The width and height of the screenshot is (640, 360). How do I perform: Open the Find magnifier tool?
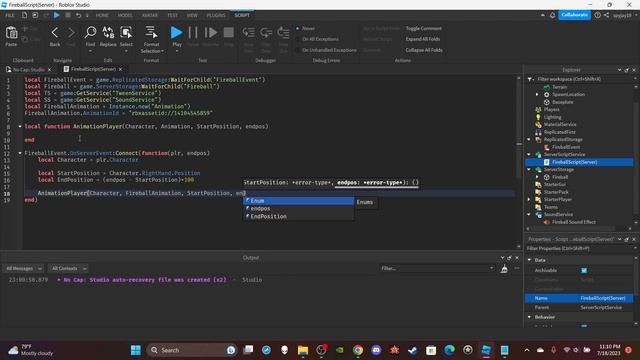tap(90, 33)
